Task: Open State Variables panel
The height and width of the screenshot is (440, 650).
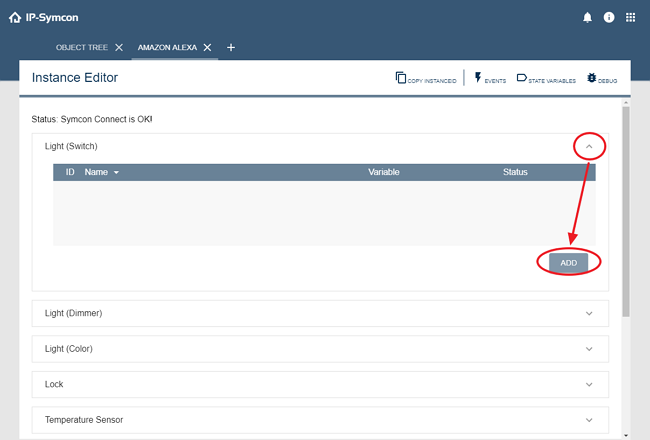Action: point(522,78)
